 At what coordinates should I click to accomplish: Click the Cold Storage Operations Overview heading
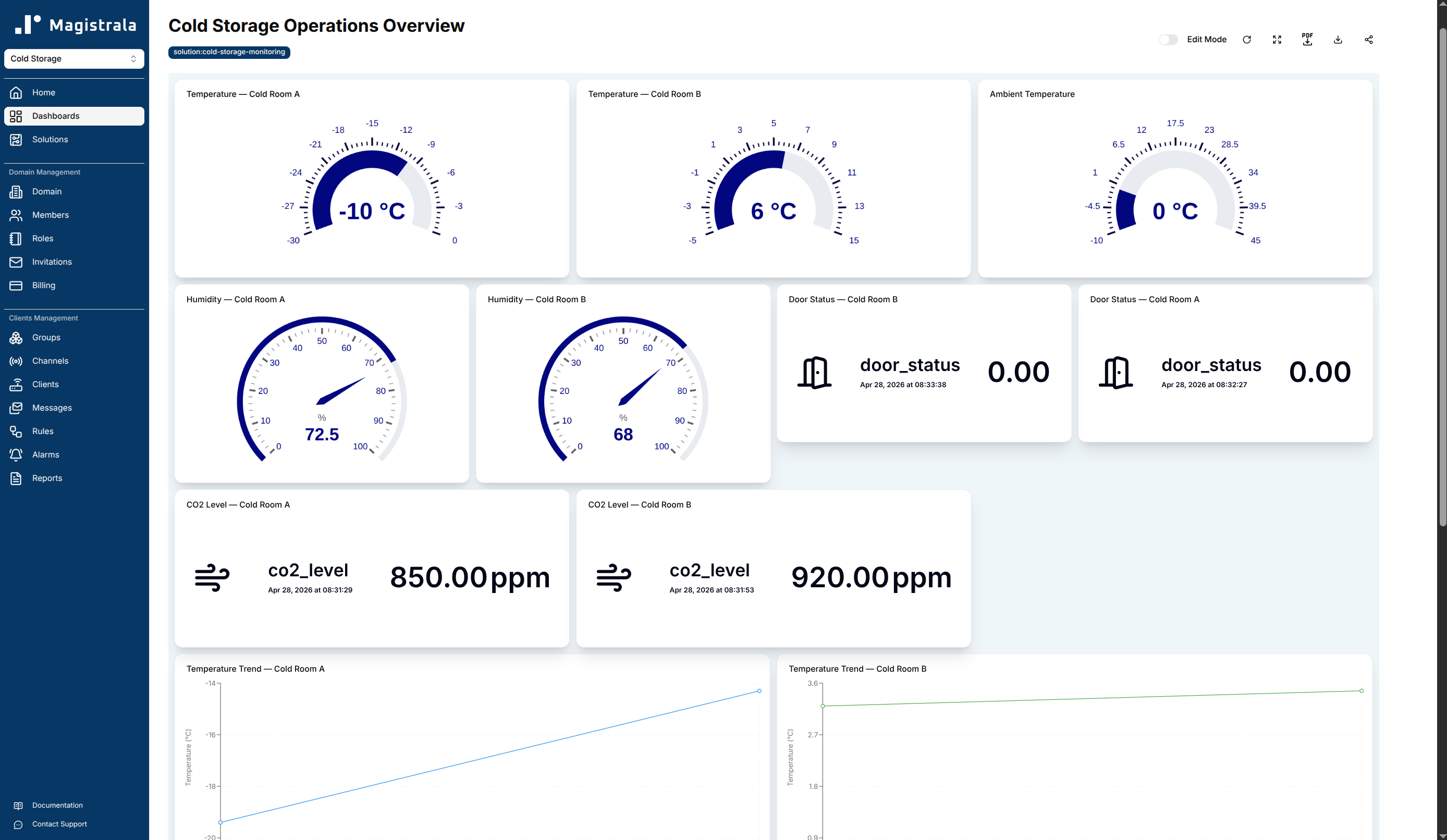[316, 26]
